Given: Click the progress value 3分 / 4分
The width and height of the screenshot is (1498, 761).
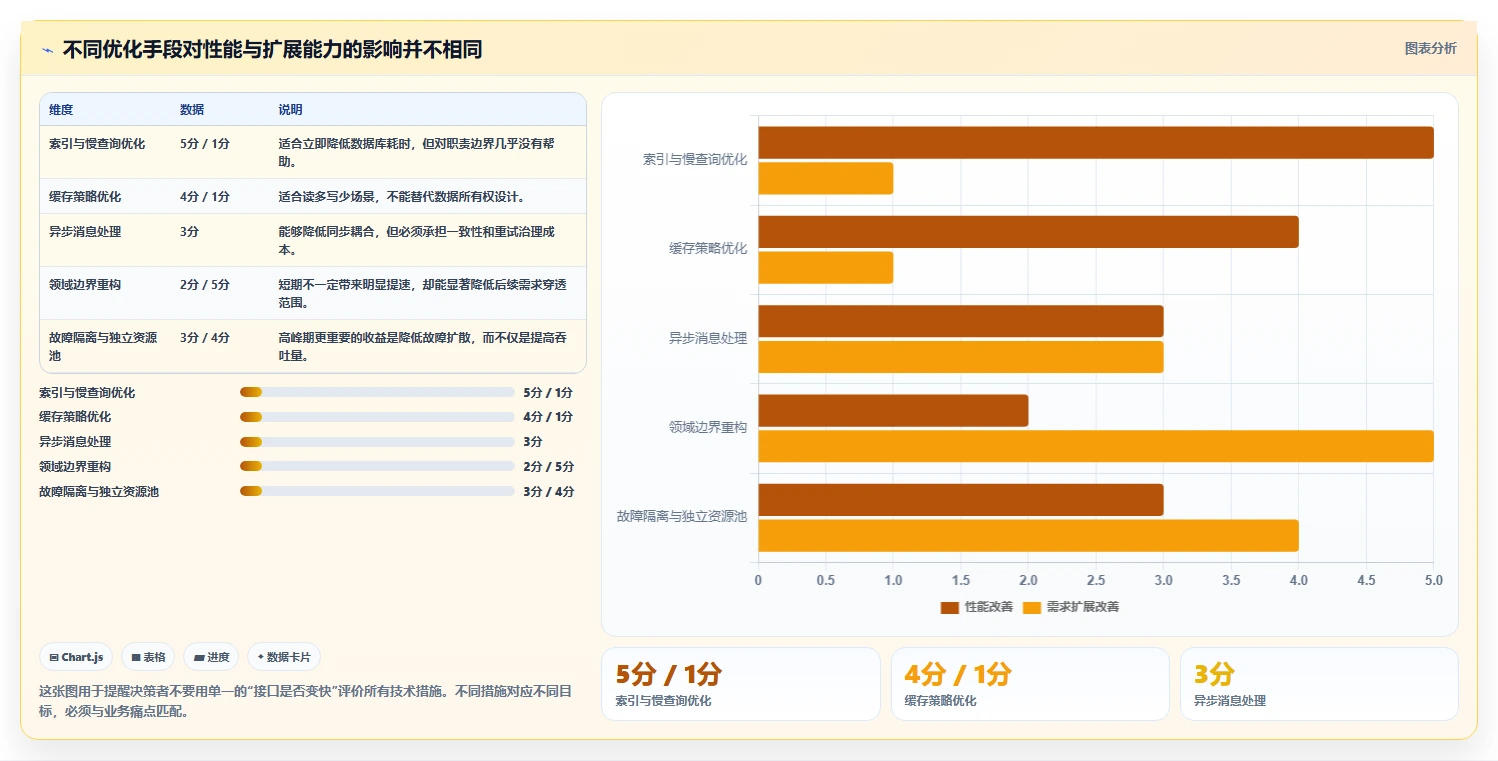Looking at the screenshot, I should (x=548, y=491).
